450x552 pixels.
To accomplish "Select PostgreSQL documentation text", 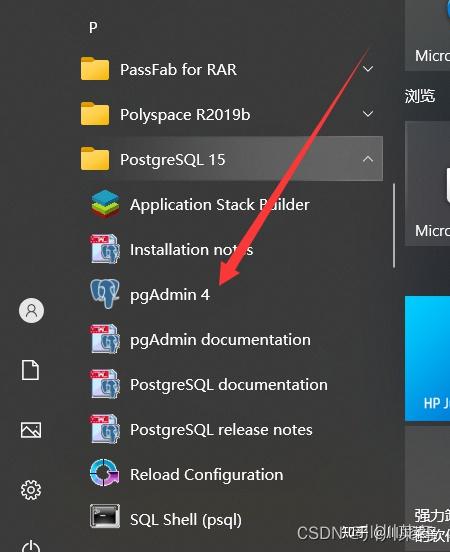I will click(229, 385).
